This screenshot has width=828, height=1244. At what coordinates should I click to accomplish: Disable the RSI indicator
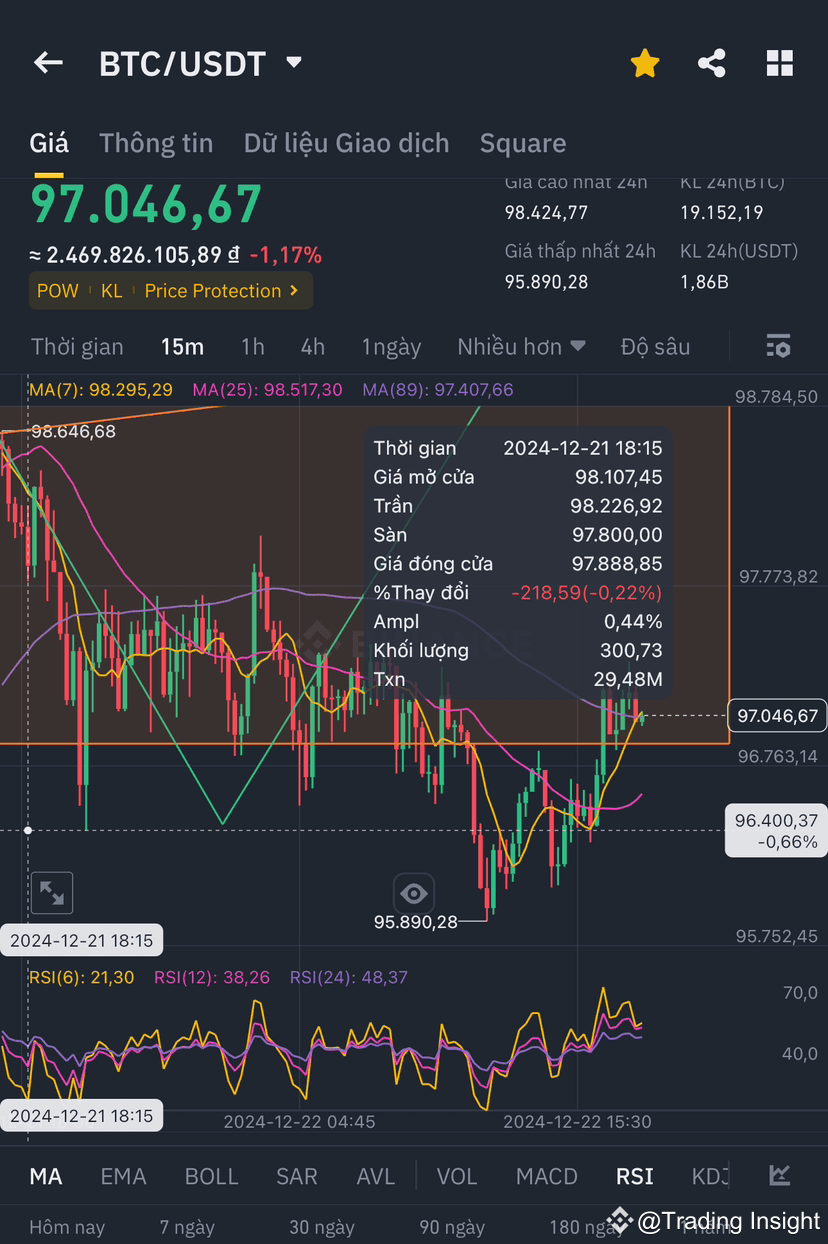click(x=634, y=1176)
